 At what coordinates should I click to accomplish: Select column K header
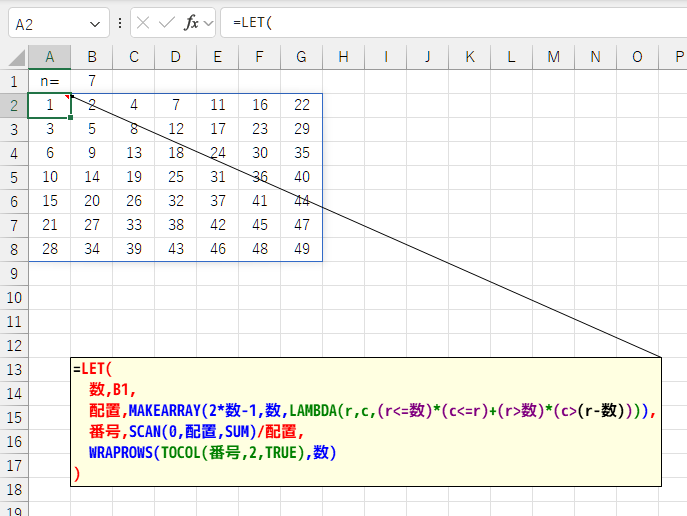coord(470,57)
